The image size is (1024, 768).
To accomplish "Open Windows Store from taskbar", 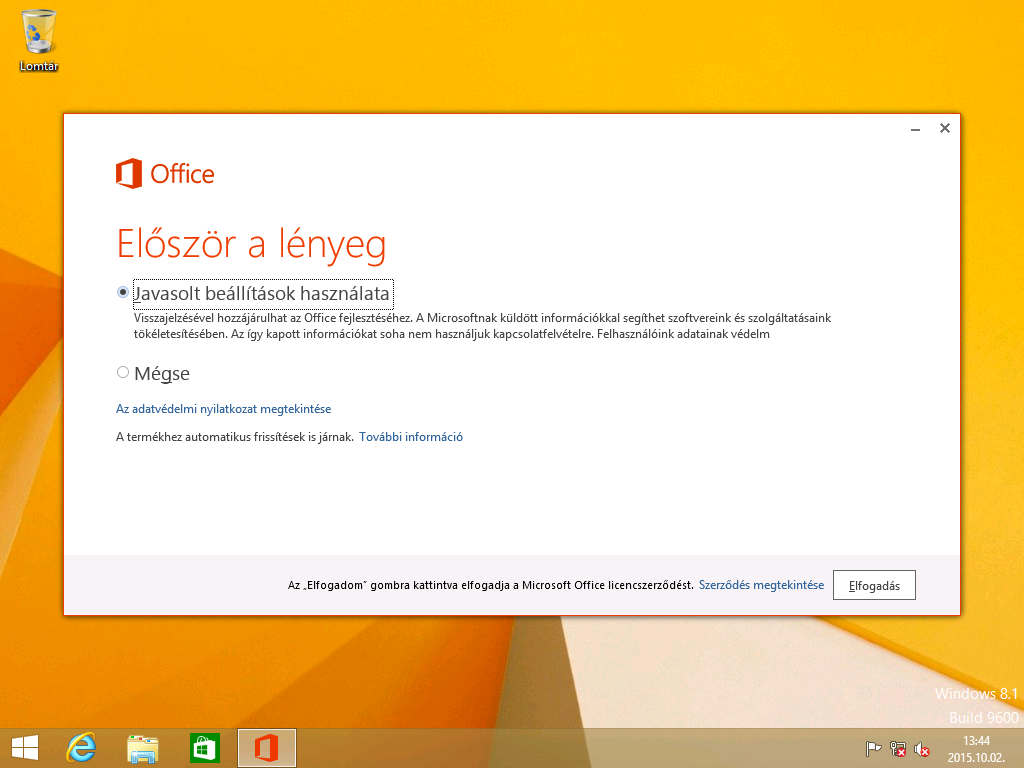I will tap(204, 748).
